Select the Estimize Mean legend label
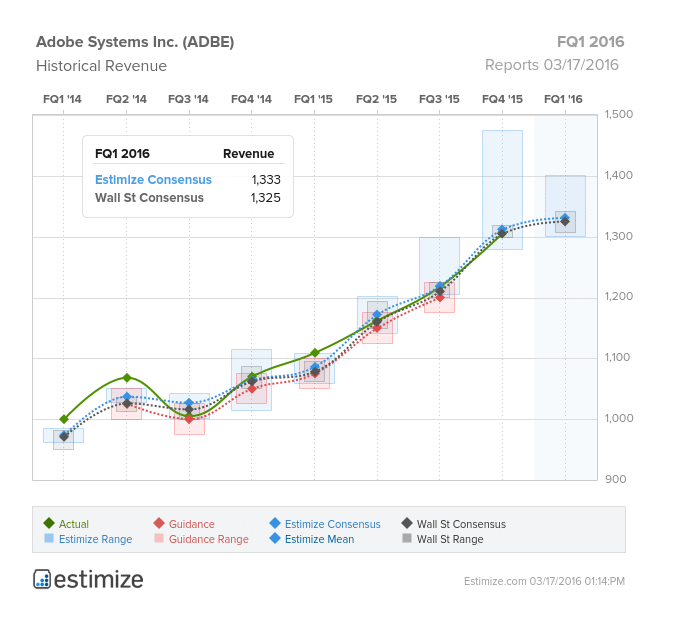The height and width of the screenshot is (620, 675). (x=319, y=539)
